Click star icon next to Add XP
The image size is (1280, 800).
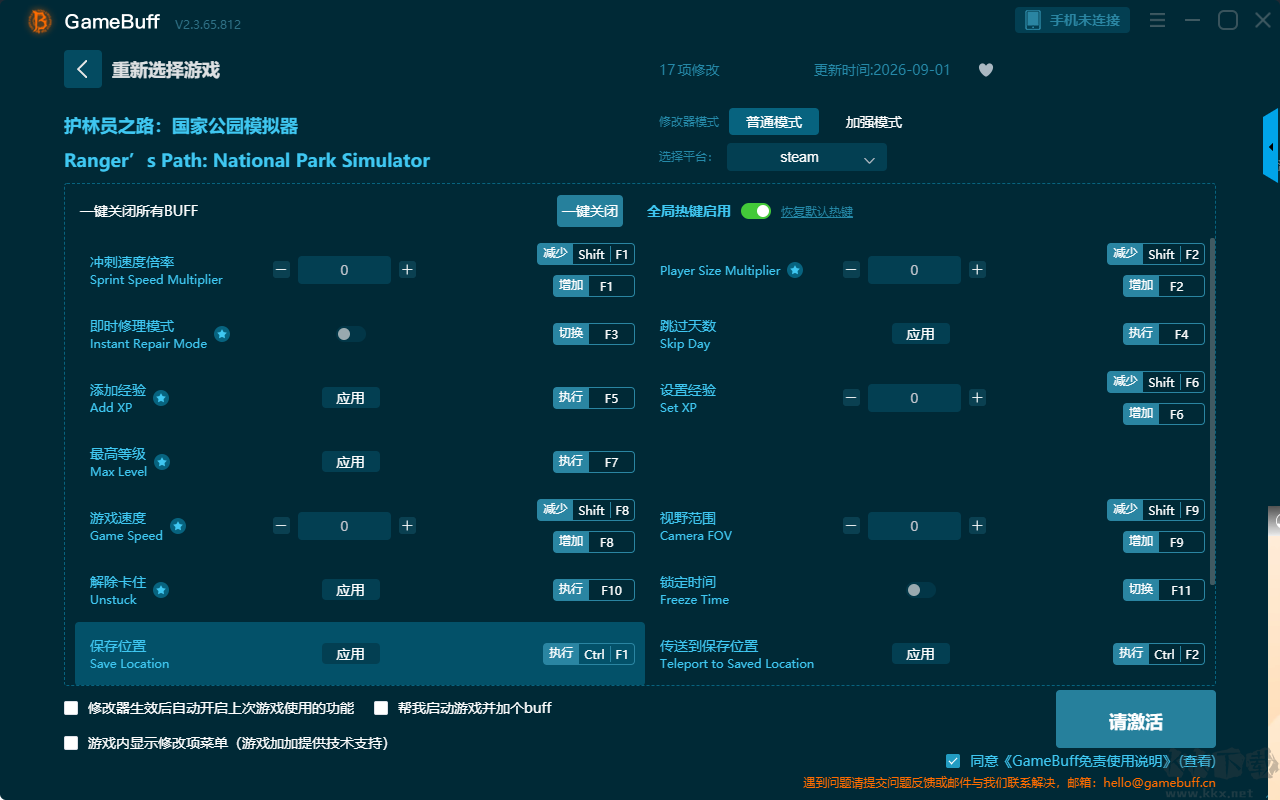tap(161, 398)
